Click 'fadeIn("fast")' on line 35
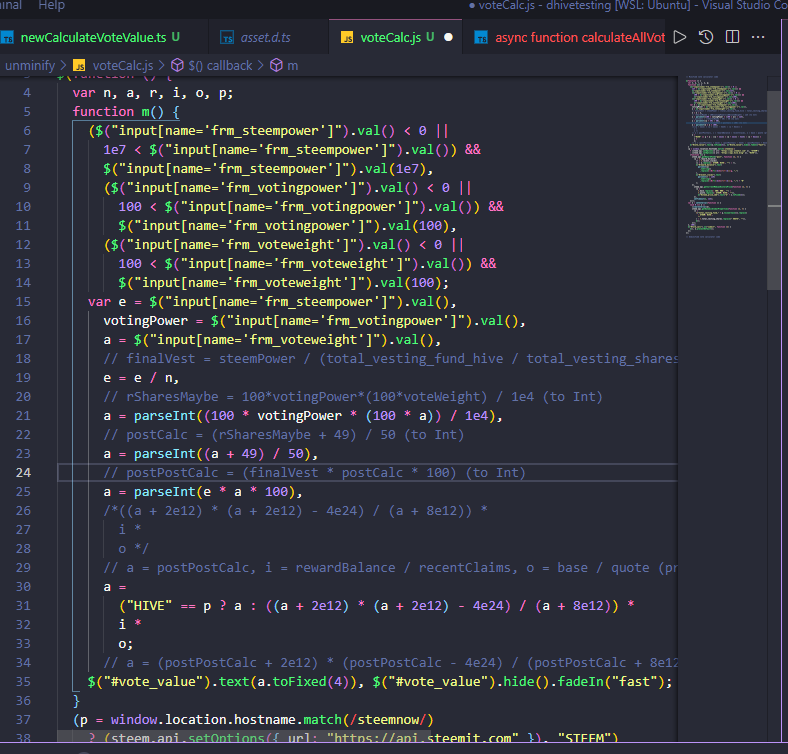This screenshot has height=754, width=788. [x=611, y=682]
